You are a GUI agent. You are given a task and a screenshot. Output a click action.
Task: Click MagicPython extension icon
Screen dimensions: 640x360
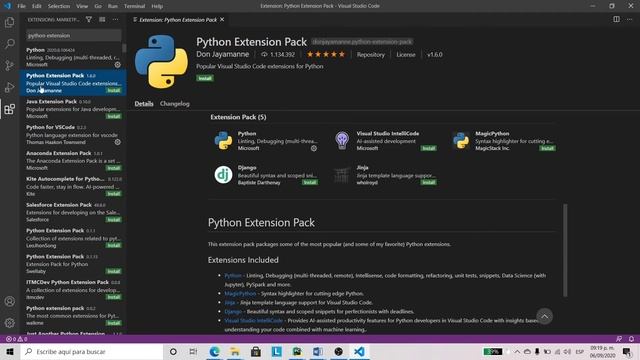[461, 140]
